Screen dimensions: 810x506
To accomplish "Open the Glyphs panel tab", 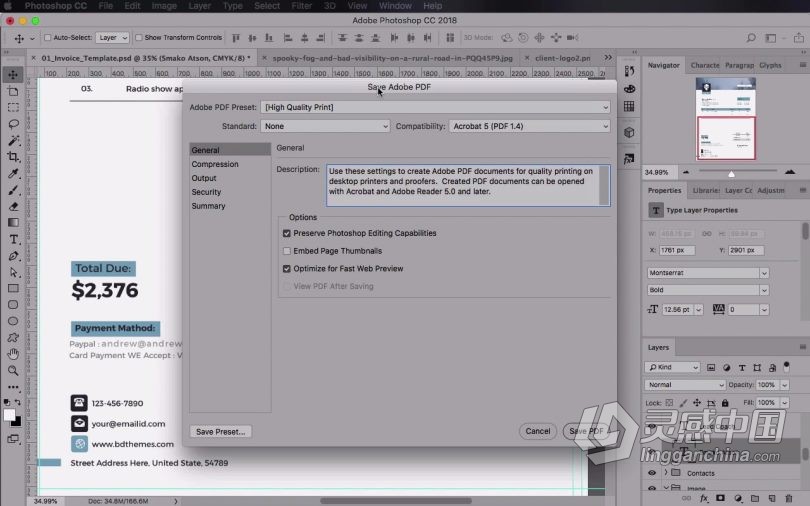I will [770, 66].
